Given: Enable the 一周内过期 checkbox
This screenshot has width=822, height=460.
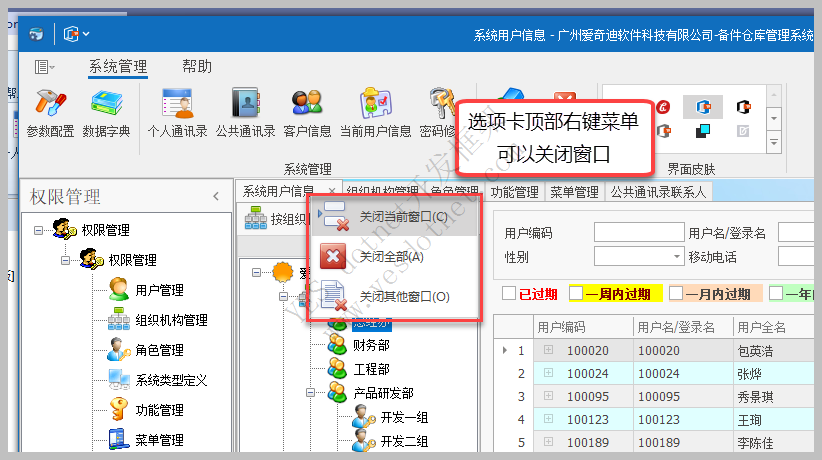Looking at the screenshot, I should pos(577,294).
